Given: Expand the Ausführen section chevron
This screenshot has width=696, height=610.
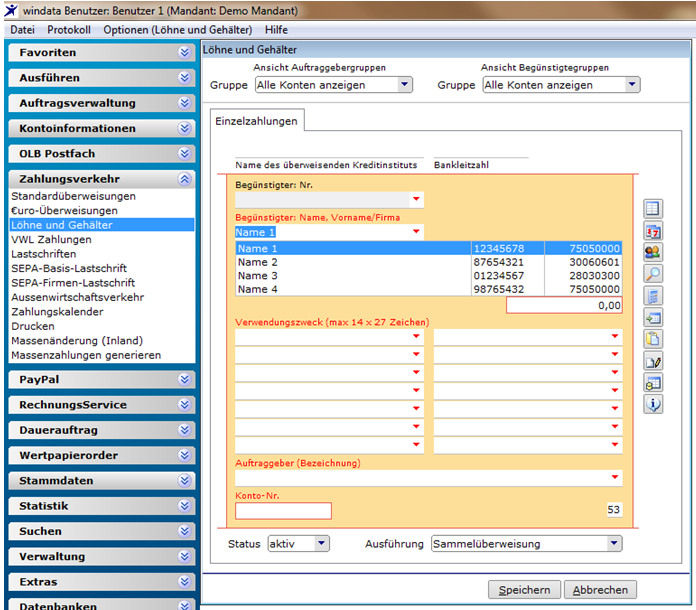Looking at the screenshot, I should [x=184, y=78].
